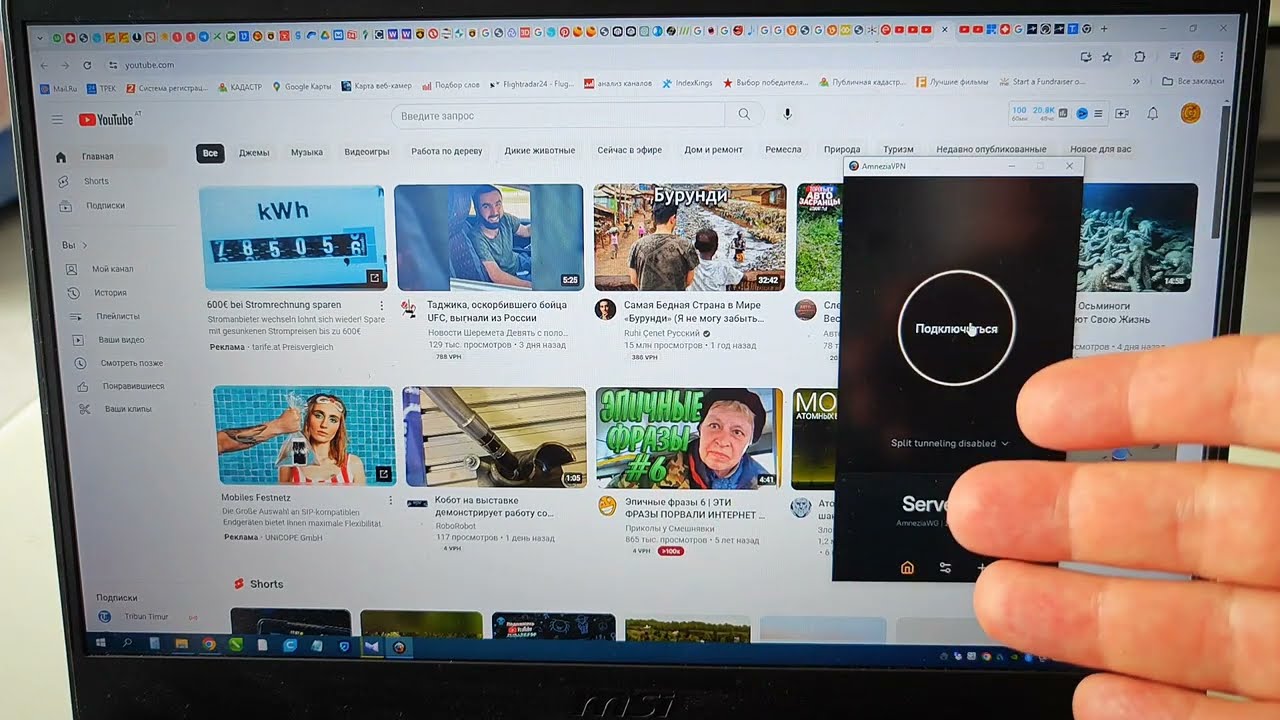Open the Таджика, оскорбившего бойца UFC video title
The height and width of the screenshot is (720, 1280).
[x=497, y=311]
